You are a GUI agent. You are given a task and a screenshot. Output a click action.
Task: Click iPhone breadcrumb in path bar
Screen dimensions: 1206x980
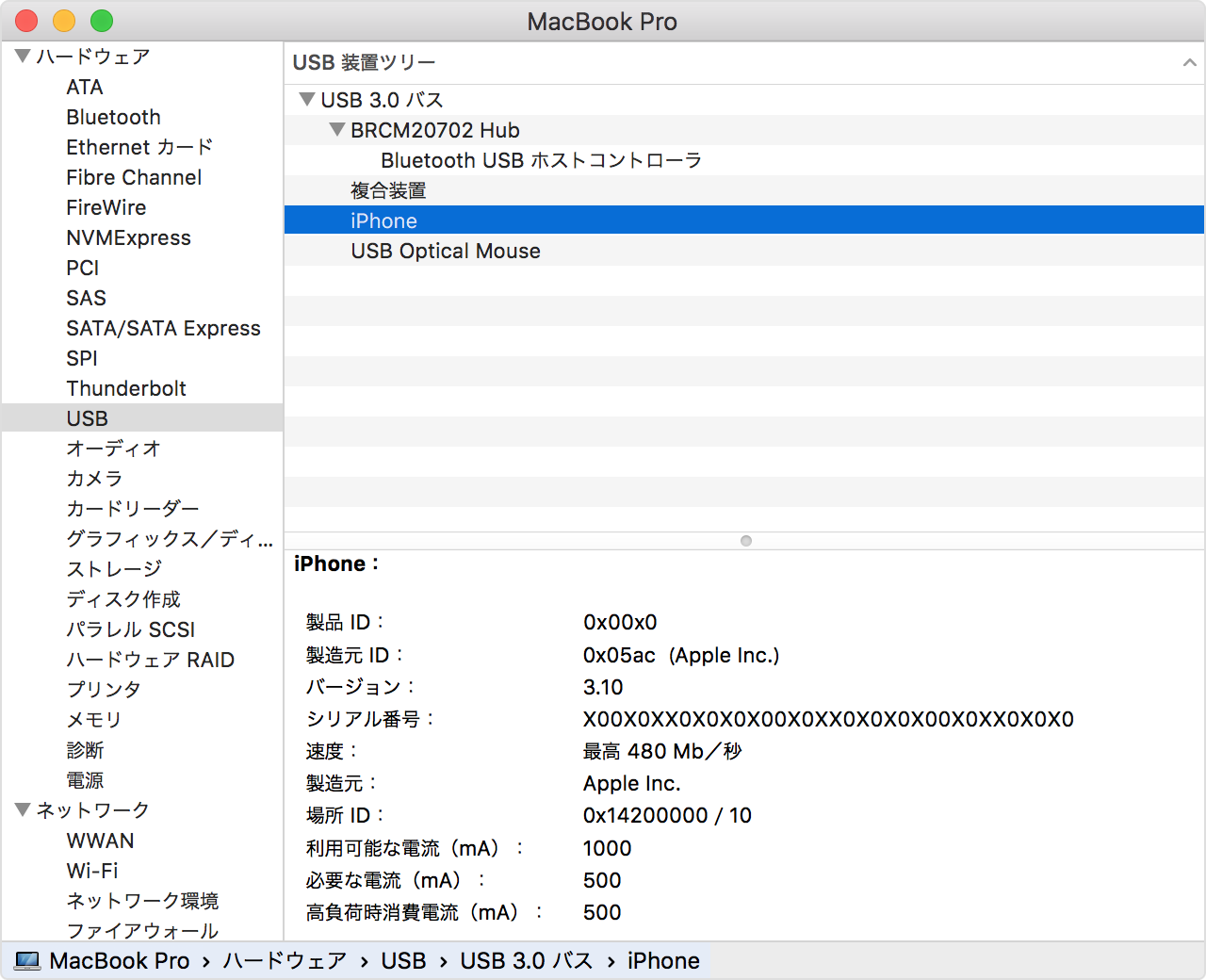click(x=663, y=960)
